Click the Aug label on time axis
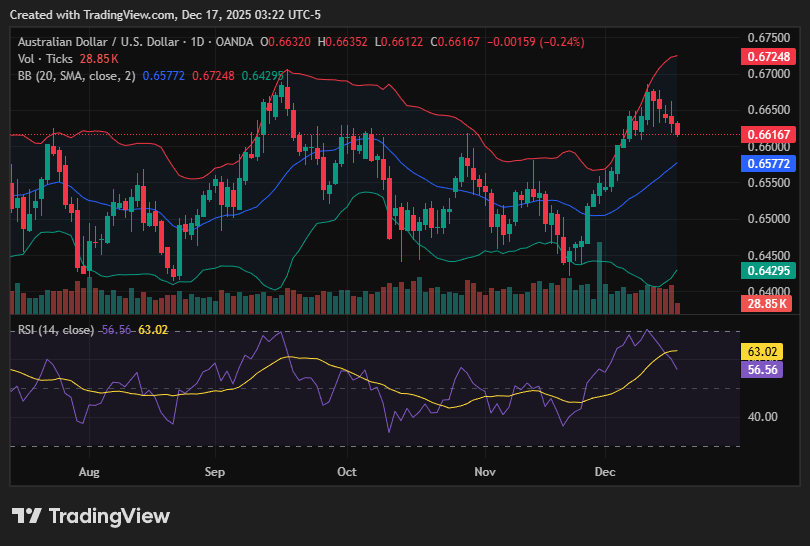The width and height of the screenshot is (810, 546). [89, 470]
